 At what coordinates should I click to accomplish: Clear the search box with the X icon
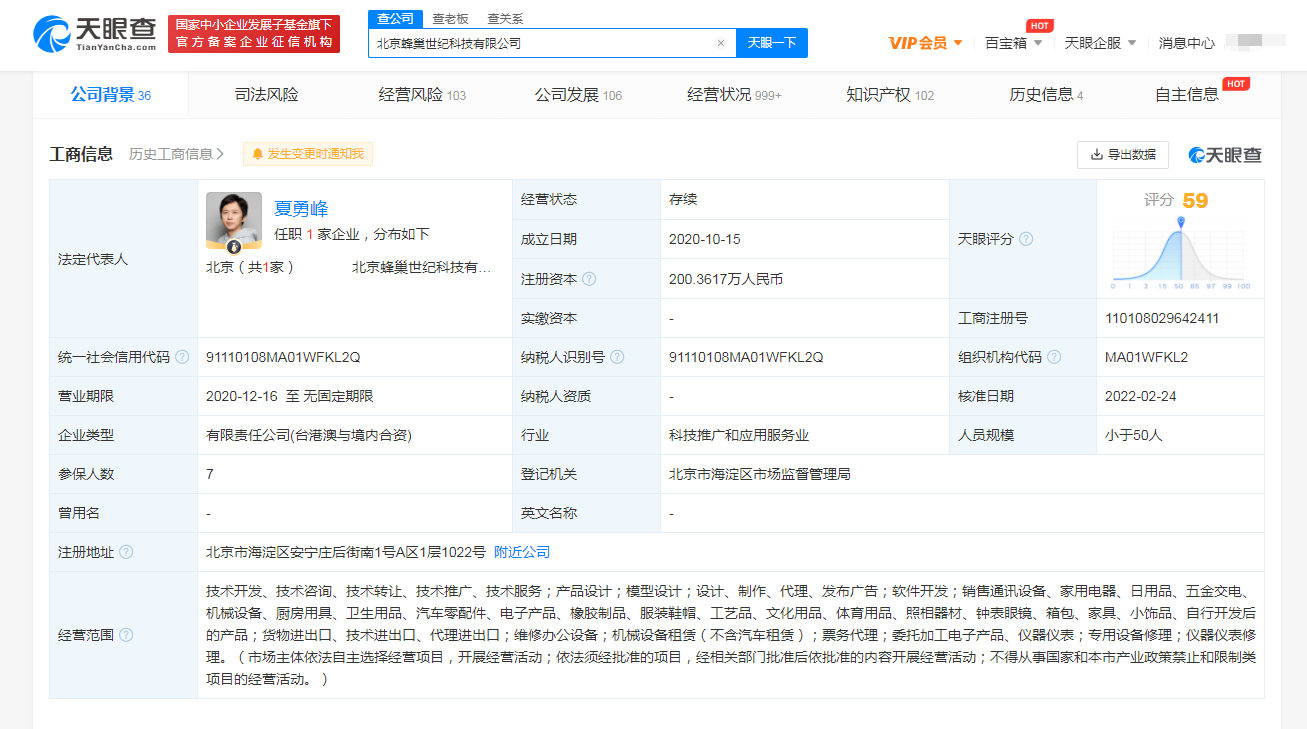click(x=720, y=43)
